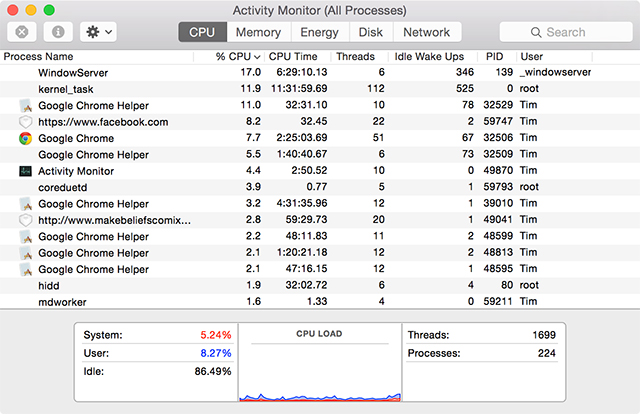Switch to the Energy tab
640x414 pixels.
pyautogui.click(x=320, y=32)
